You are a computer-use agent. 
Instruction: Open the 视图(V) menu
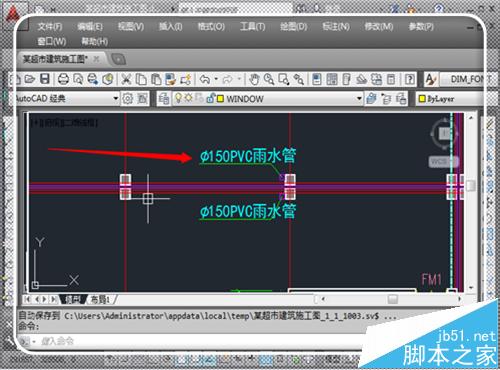(x=131, y=26)
